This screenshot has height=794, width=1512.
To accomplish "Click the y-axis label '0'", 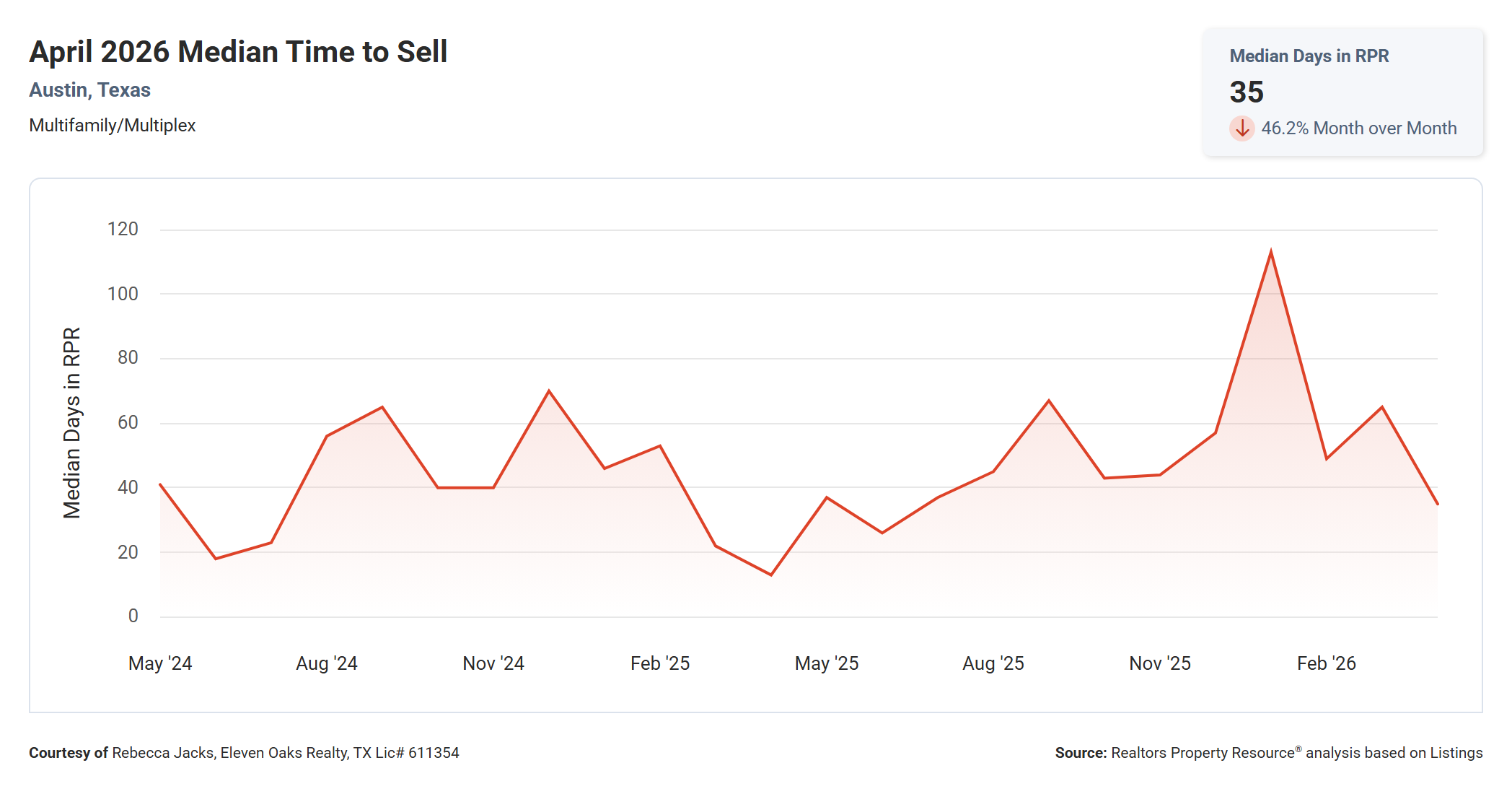I will pos(133,616).
